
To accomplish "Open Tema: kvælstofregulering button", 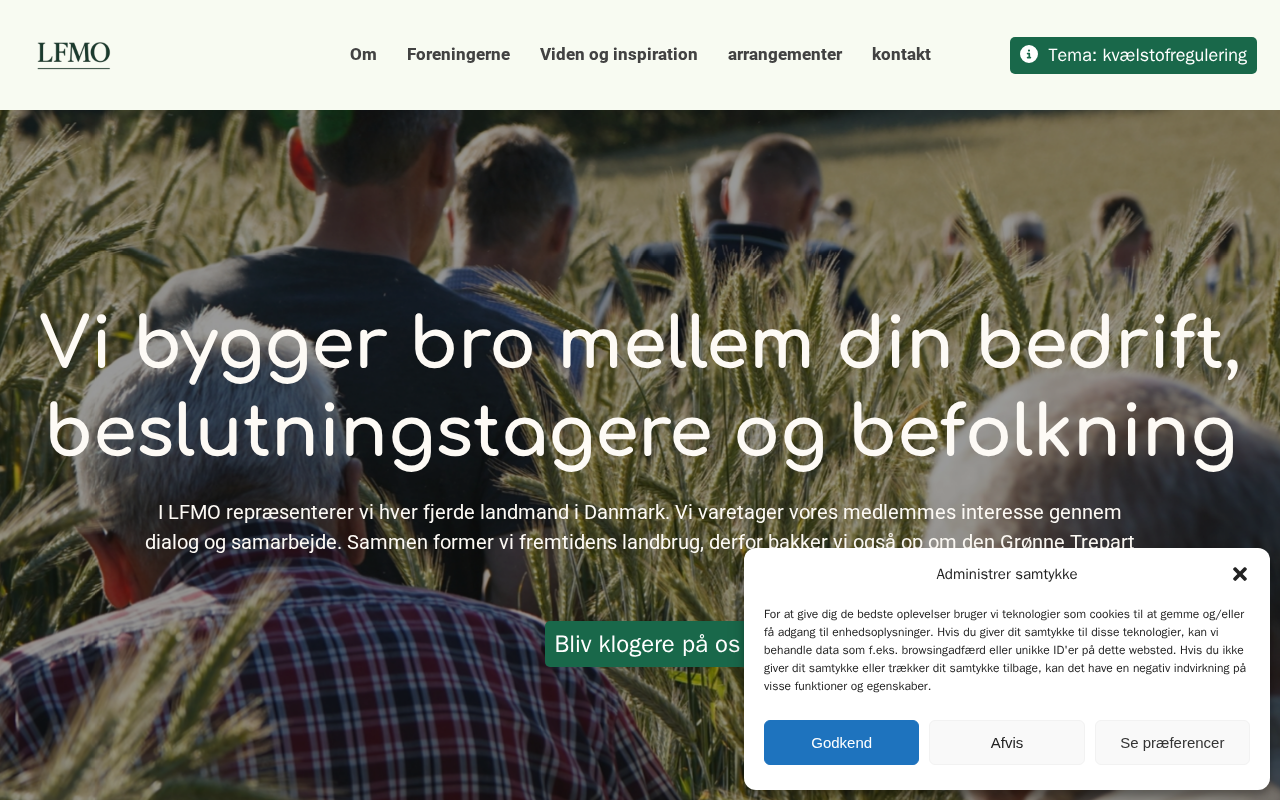I will 1133,55.
